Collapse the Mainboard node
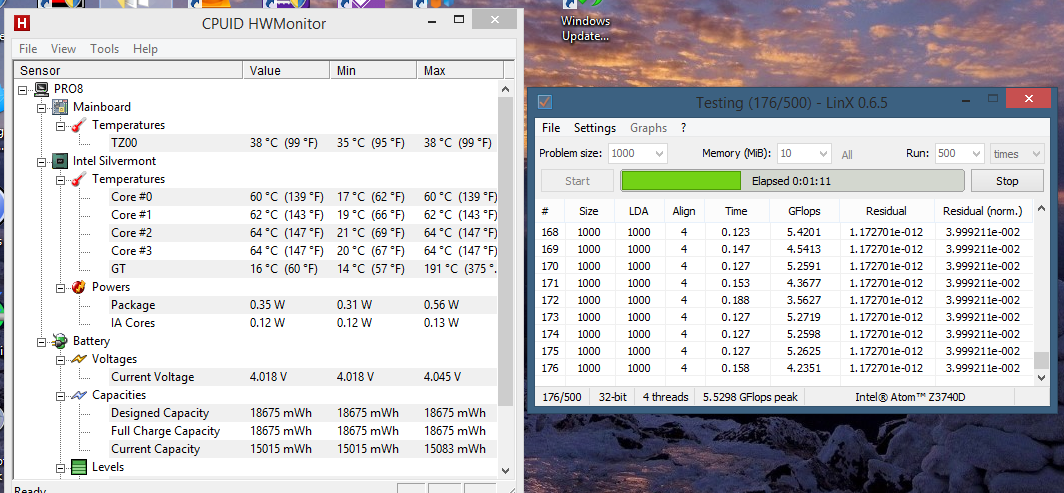1064x493 pixels. click(41, 107)
